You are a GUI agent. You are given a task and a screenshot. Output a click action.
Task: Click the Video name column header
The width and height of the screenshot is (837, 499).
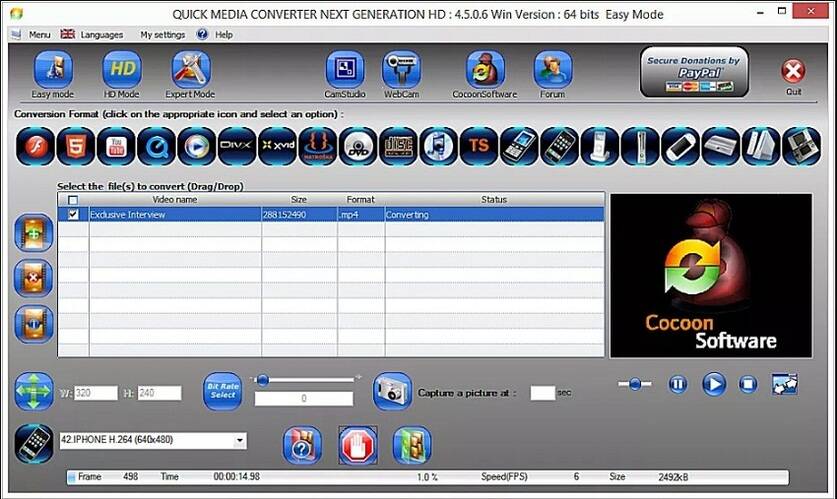175,200
